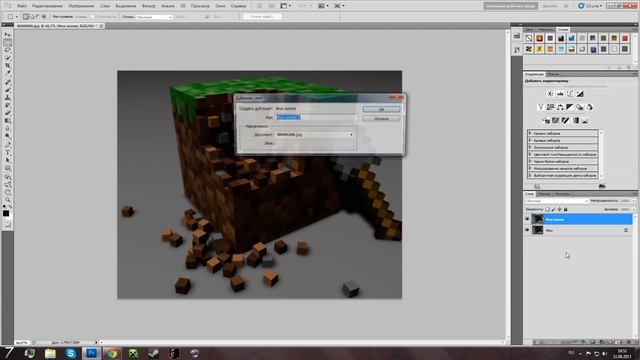This screenshot has width=640, height=360.
Task: Select the 'Фон' layer thumbnail
Action: (x=538, y=230)
